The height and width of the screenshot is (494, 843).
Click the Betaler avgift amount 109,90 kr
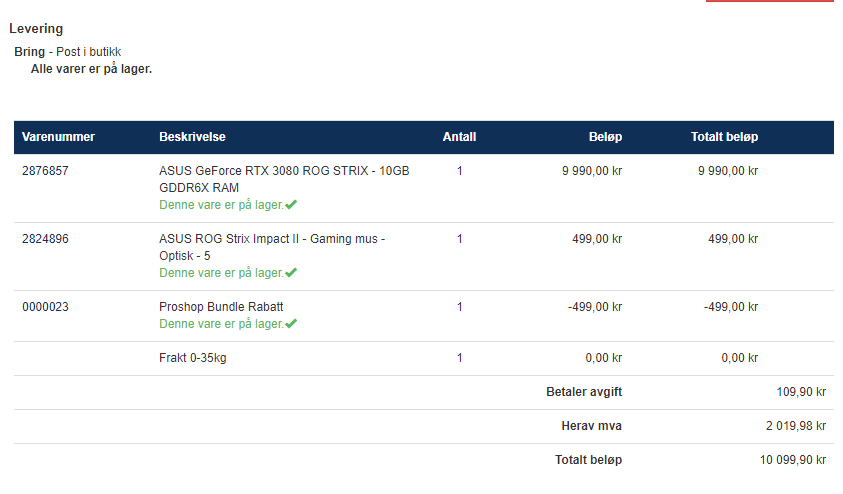pos(801,392)
